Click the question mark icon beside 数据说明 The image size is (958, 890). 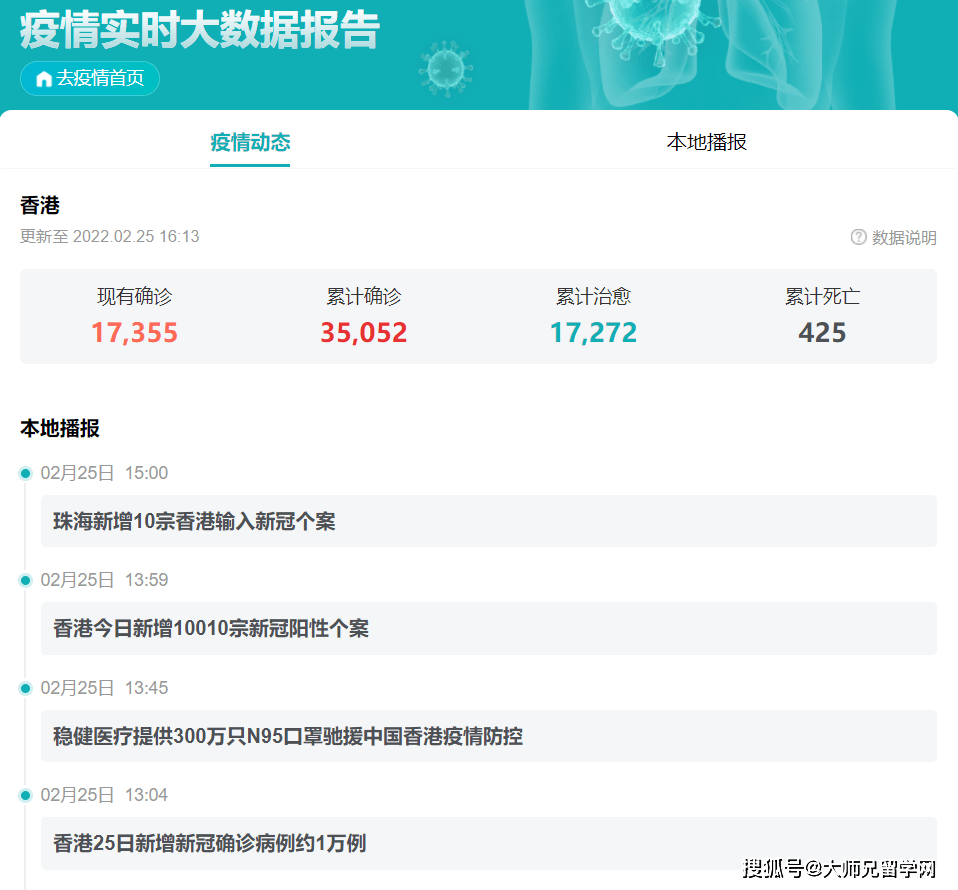(x=857, y=237)
